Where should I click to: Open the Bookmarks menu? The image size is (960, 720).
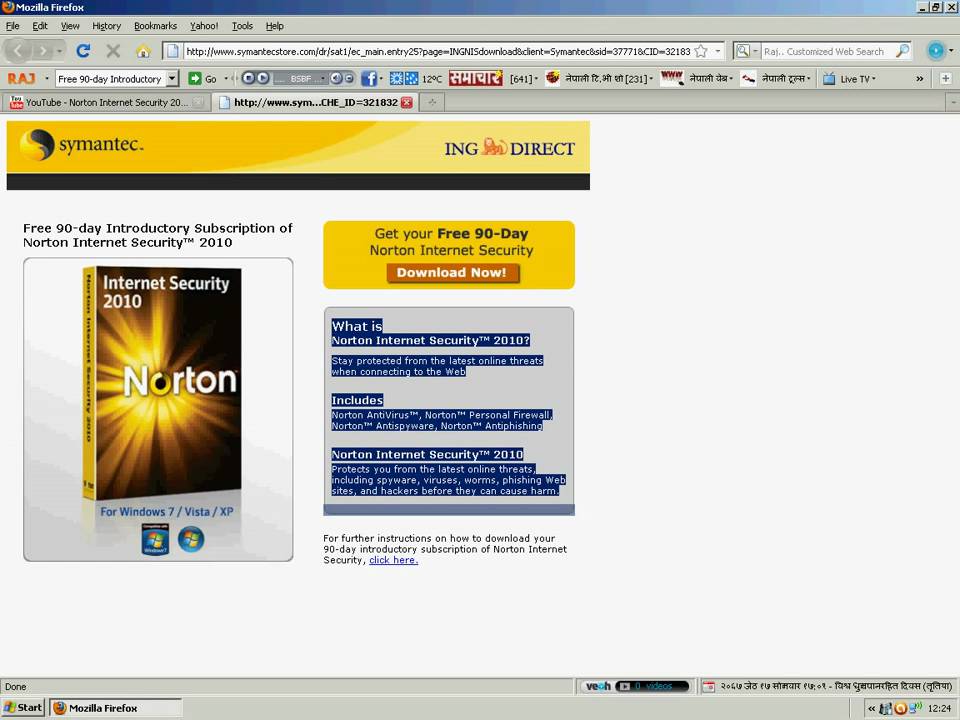[156, 26]
